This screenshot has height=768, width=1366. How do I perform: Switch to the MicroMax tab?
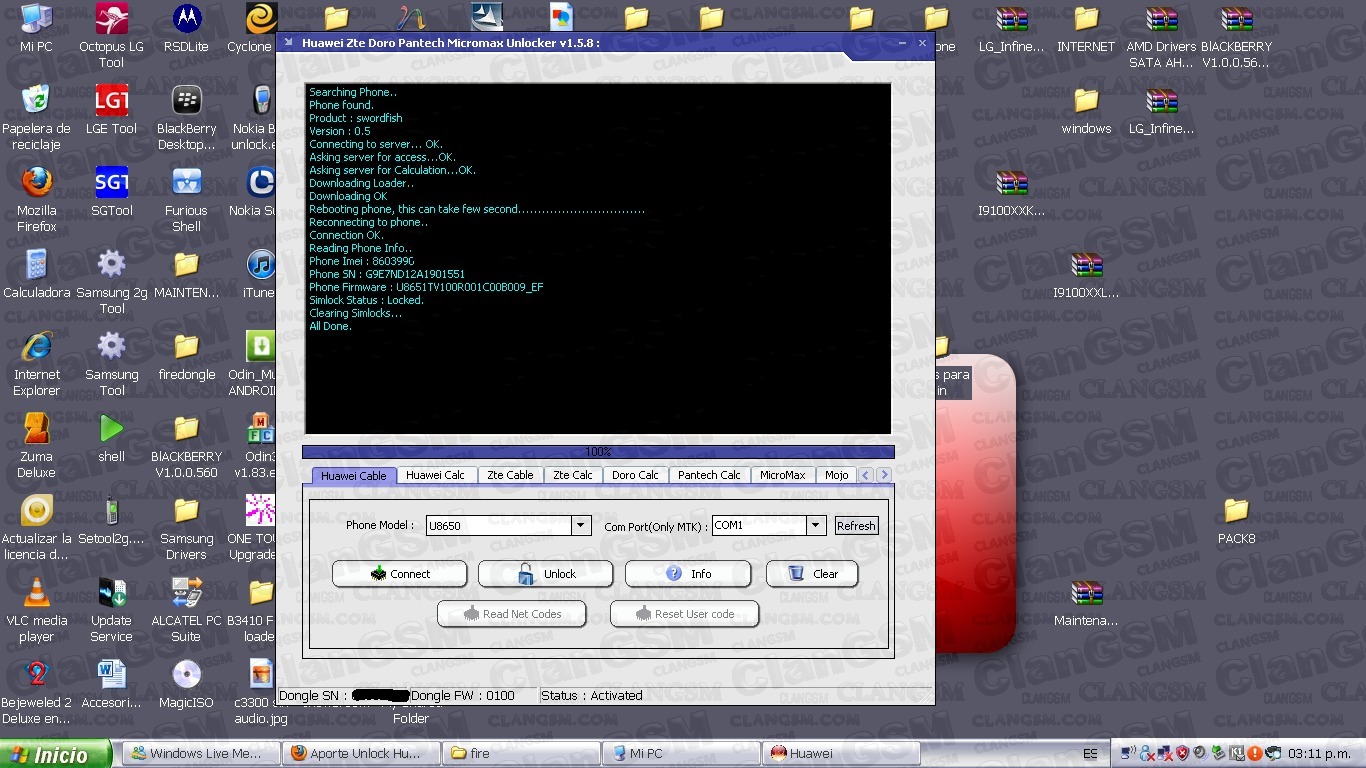782,476
